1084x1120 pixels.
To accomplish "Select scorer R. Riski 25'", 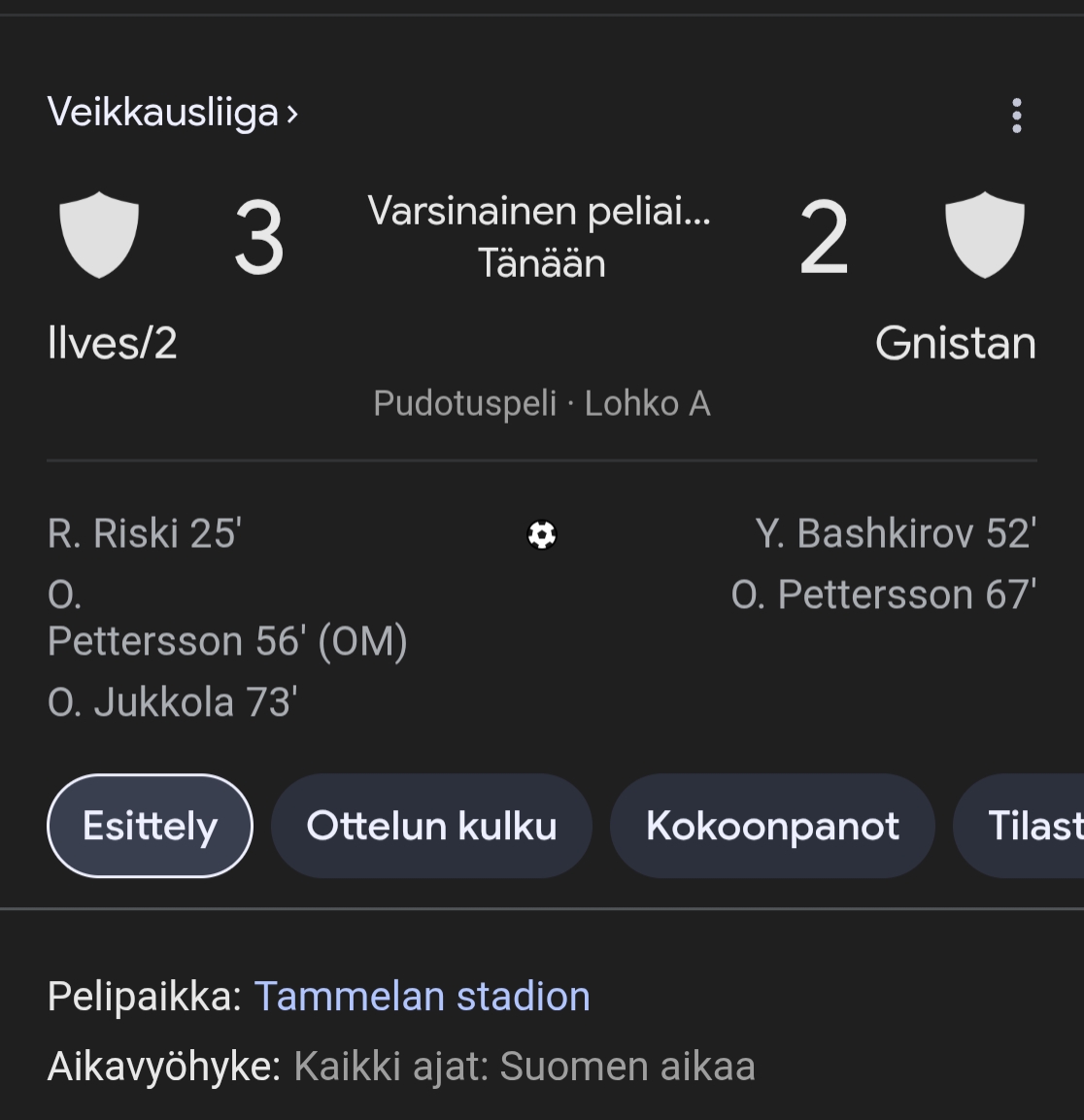I will [x=145, y=534].
